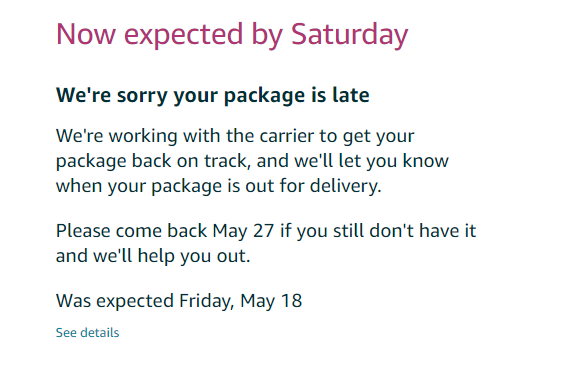Click the word 'Now' in the pink heading

pyautogui.click(x=86, y=34)
